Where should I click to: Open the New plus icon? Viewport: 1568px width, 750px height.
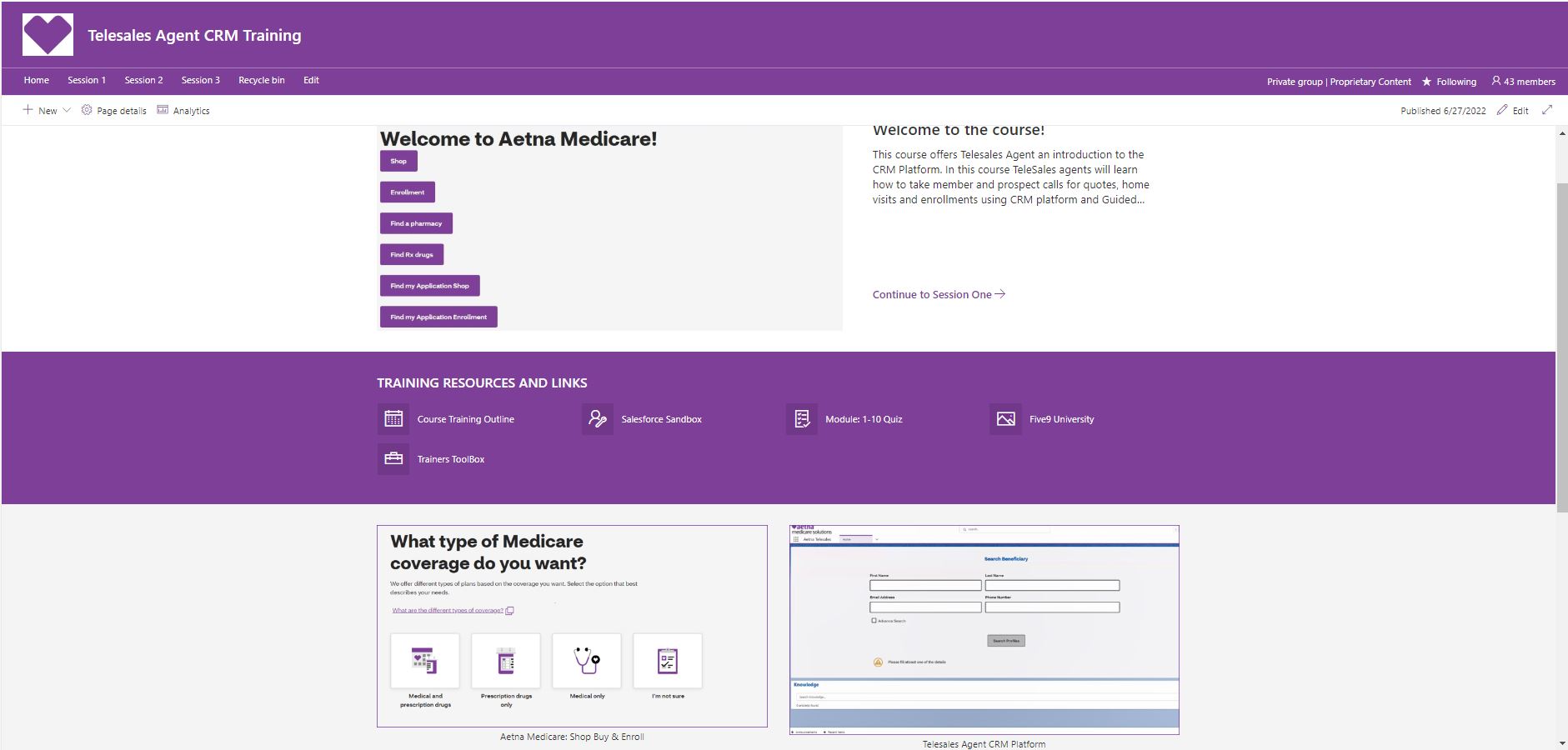(28, 110)
